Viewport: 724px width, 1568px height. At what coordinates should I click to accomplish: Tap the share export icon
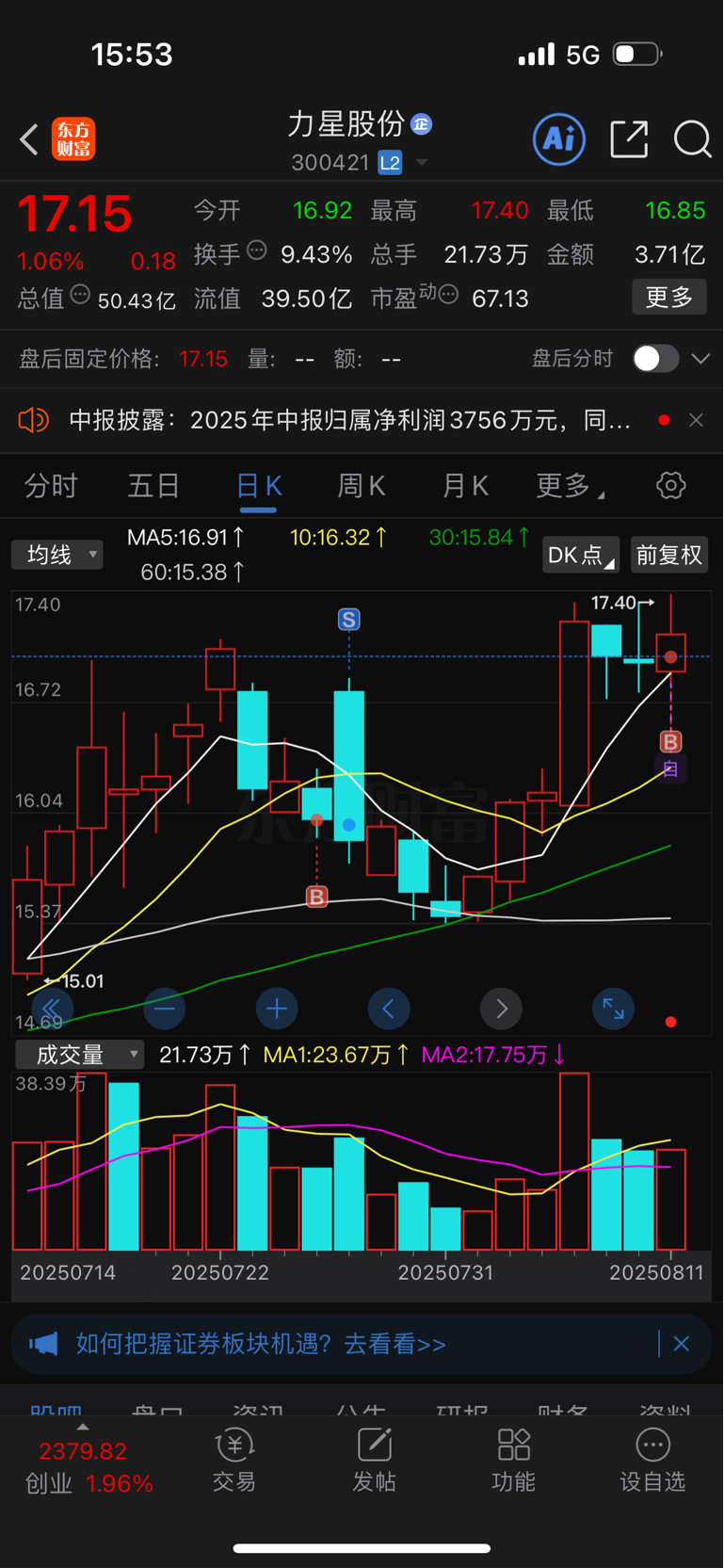tap(629, 139)
